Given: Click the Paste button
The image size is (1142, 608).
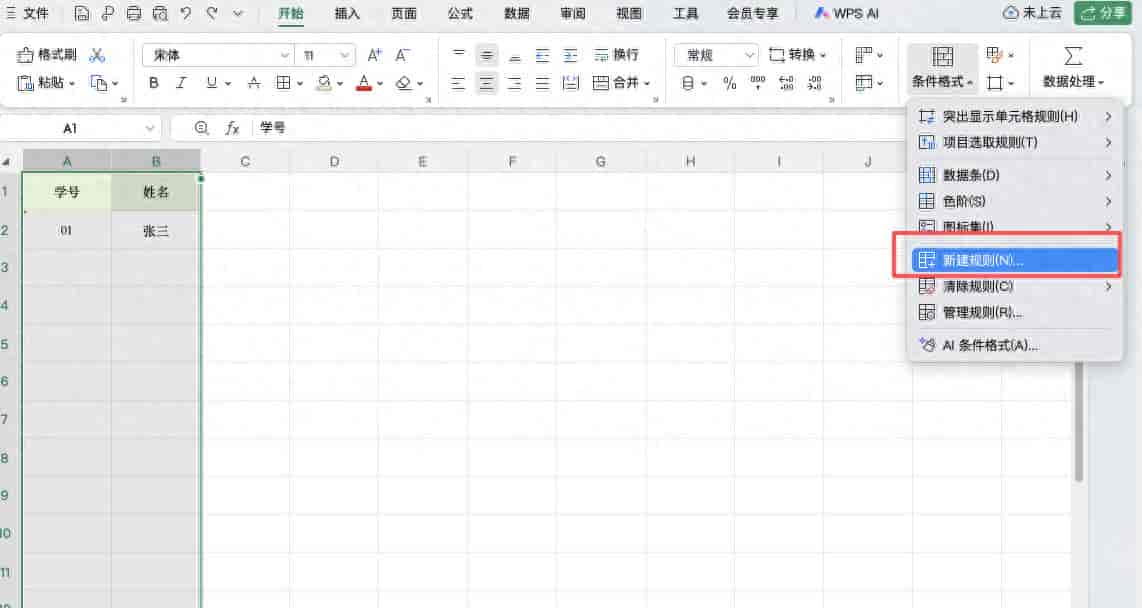Looking at the screenshot, I should tap(45, 83).
